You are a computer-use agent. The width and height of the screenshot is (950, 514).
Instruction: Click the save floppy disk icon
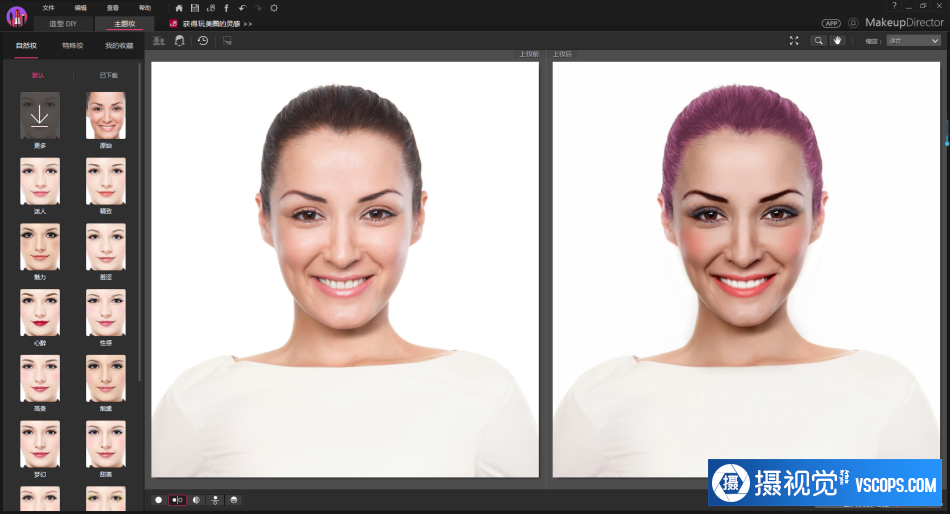coord(195,8)
